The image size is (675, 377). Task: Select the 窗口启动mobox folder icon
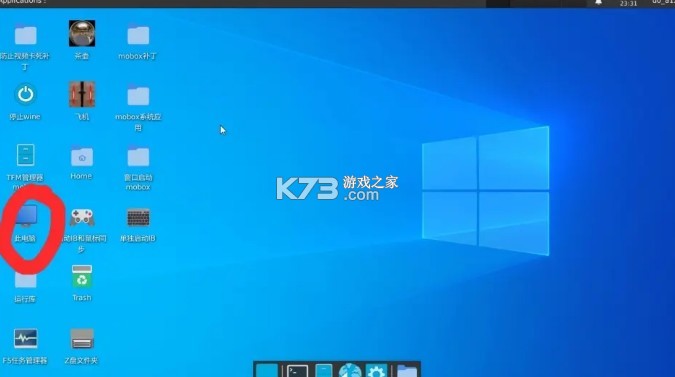pos(138,157)
